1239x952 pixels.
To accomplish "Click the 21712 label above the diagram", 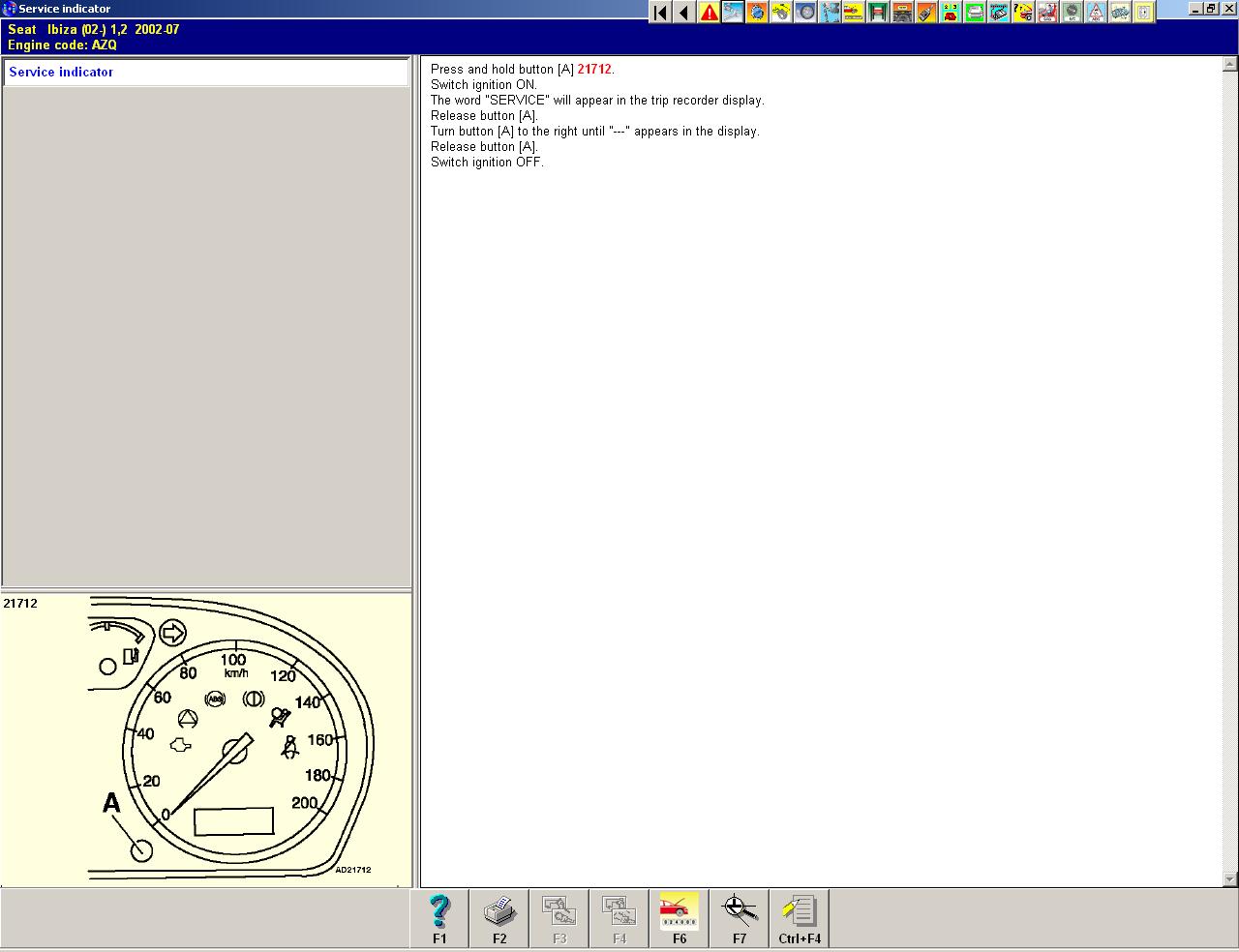I will tap(20, 604).
